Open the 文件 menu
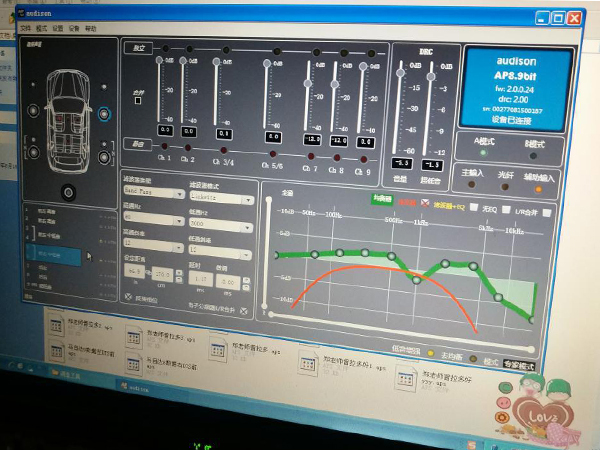The height and width of the screenshot is (450, 600). [25, 28]
